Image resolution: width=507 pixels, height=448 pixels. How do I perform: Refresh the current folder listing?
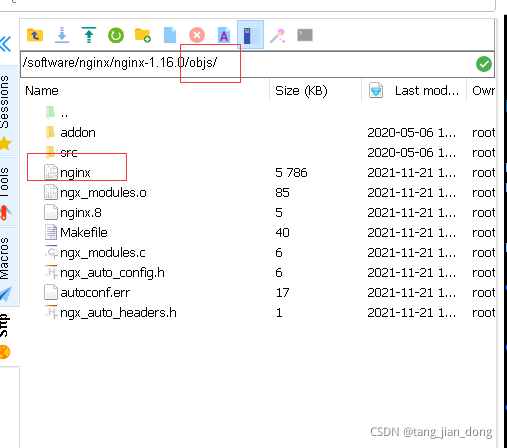click(x=116, y=35)
